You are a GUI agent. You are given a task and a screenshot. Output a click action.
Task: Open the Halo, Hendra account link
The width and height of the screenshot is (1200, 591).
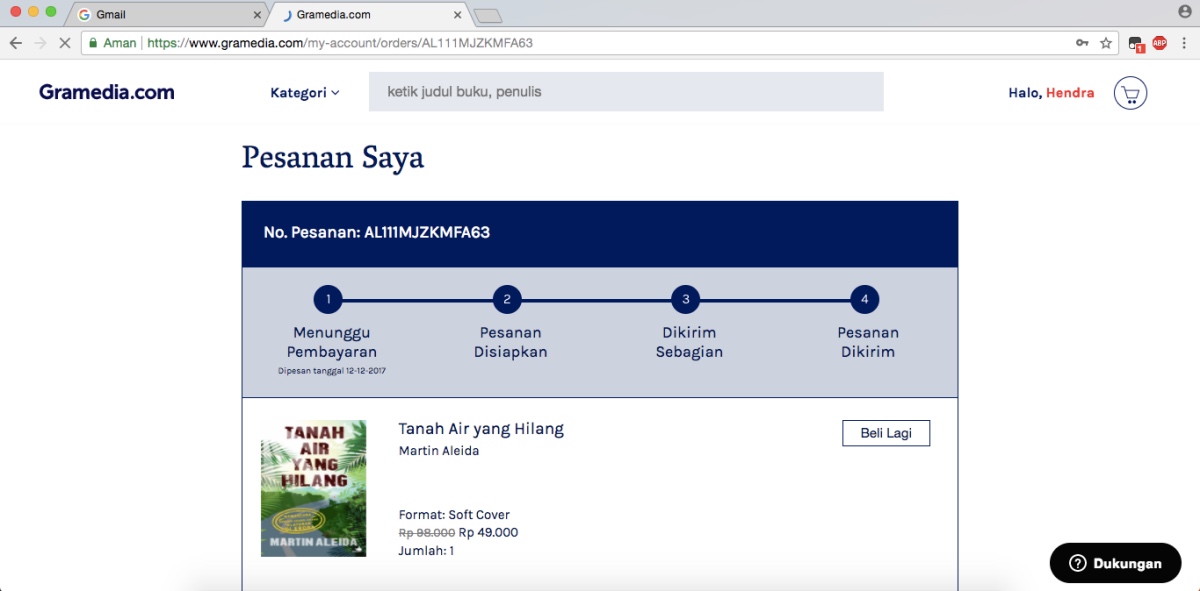tap(1051, 93)
